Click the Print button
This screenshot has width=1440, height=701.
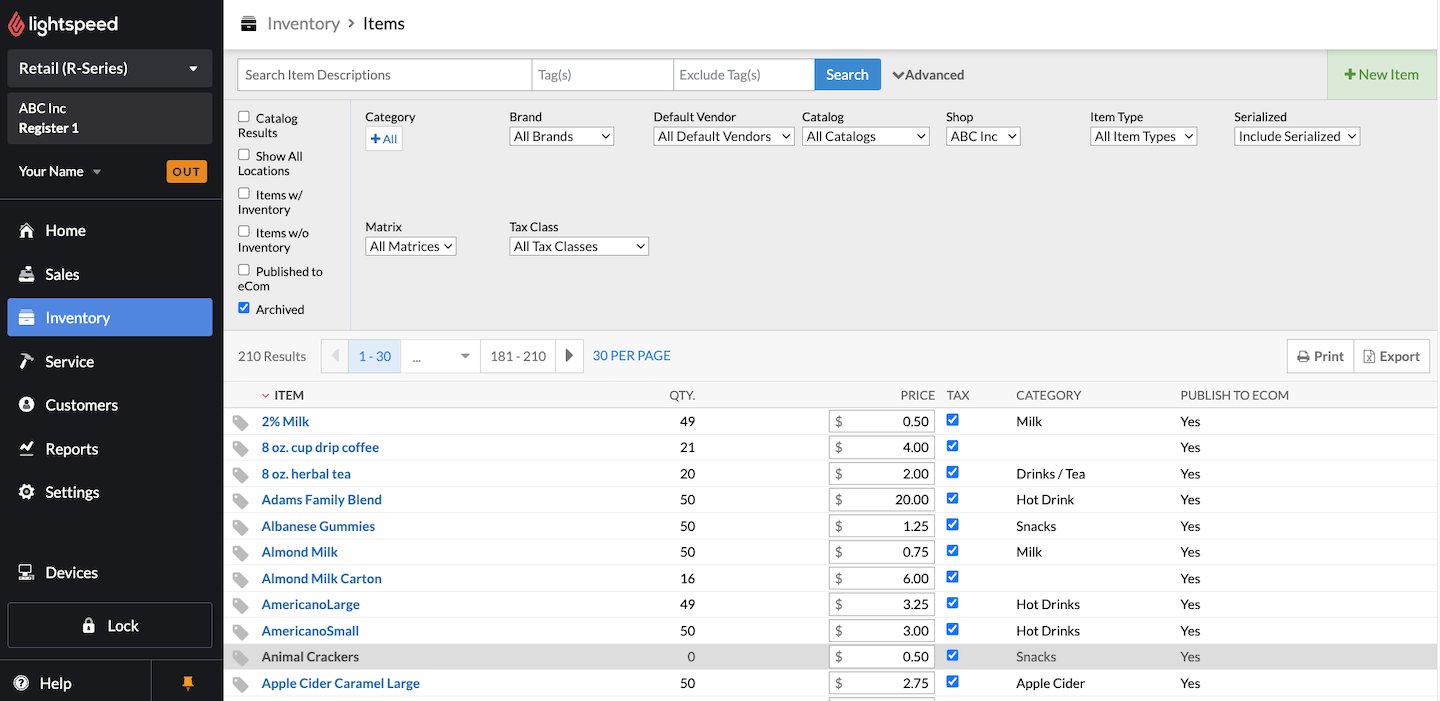(x=1320, y=356)
